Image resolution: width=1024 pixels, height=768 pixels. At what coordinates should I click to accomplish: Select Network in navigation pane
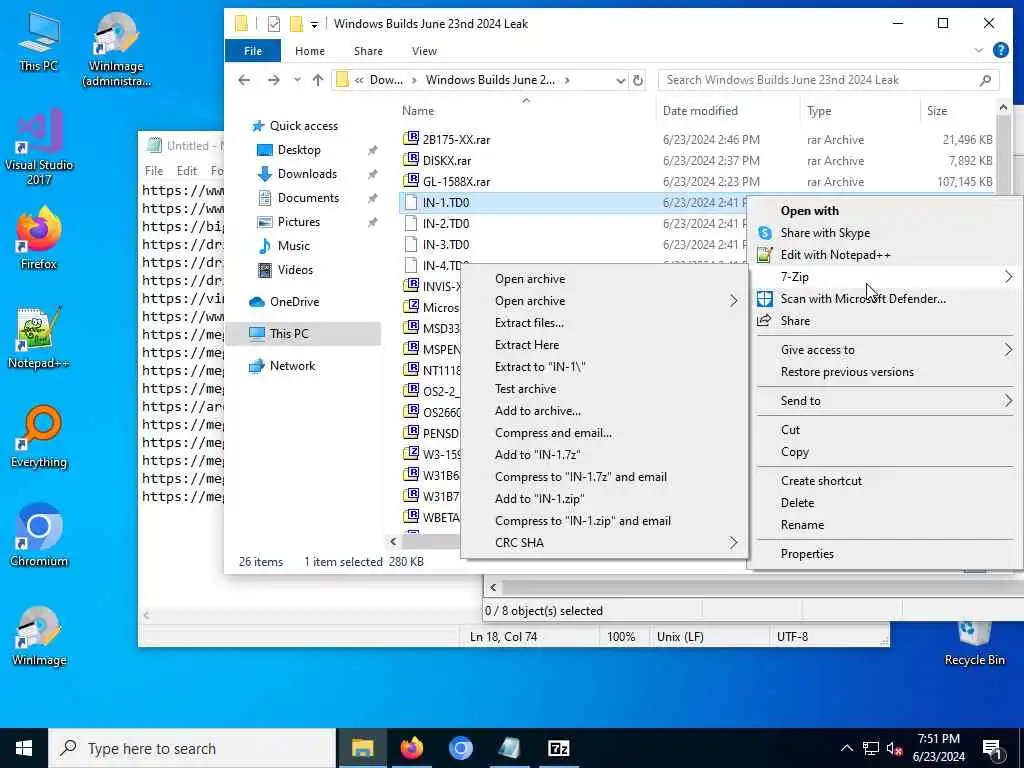click(x=292, y=366)
